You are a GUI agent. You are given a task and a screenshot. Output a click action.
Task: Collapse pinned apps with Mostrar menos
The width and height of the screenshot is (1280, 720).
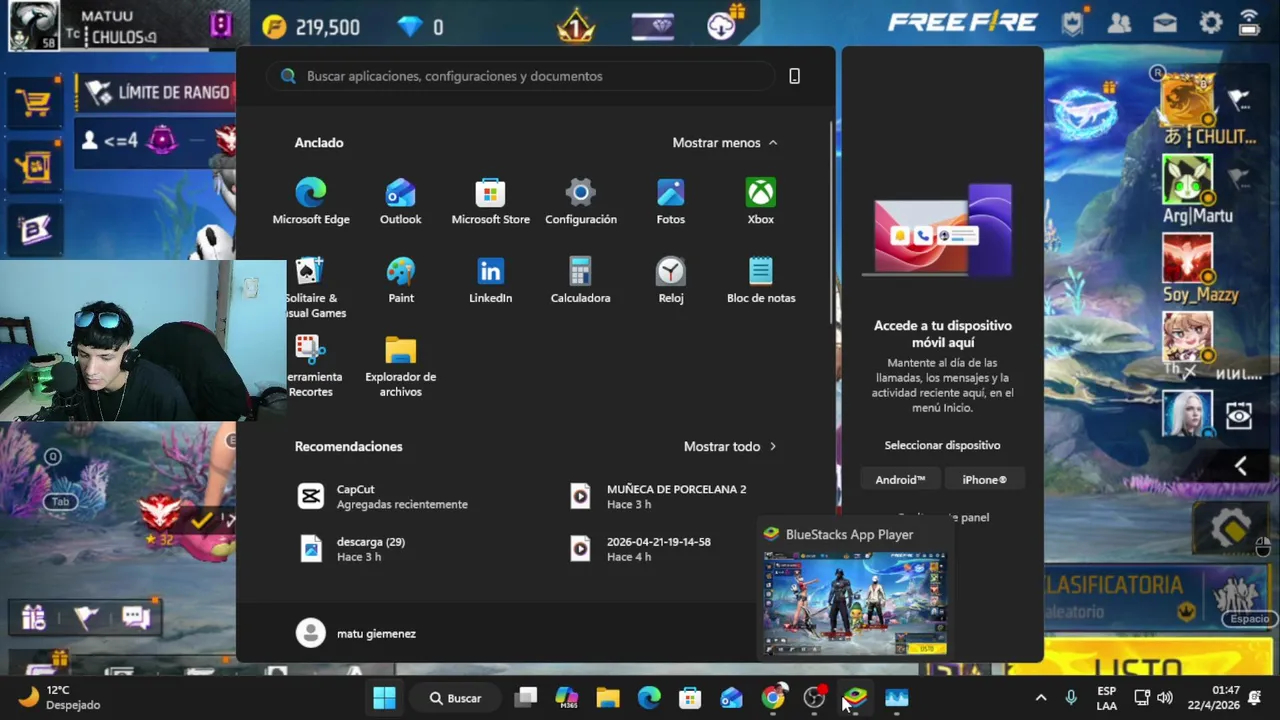pos(724,143)
